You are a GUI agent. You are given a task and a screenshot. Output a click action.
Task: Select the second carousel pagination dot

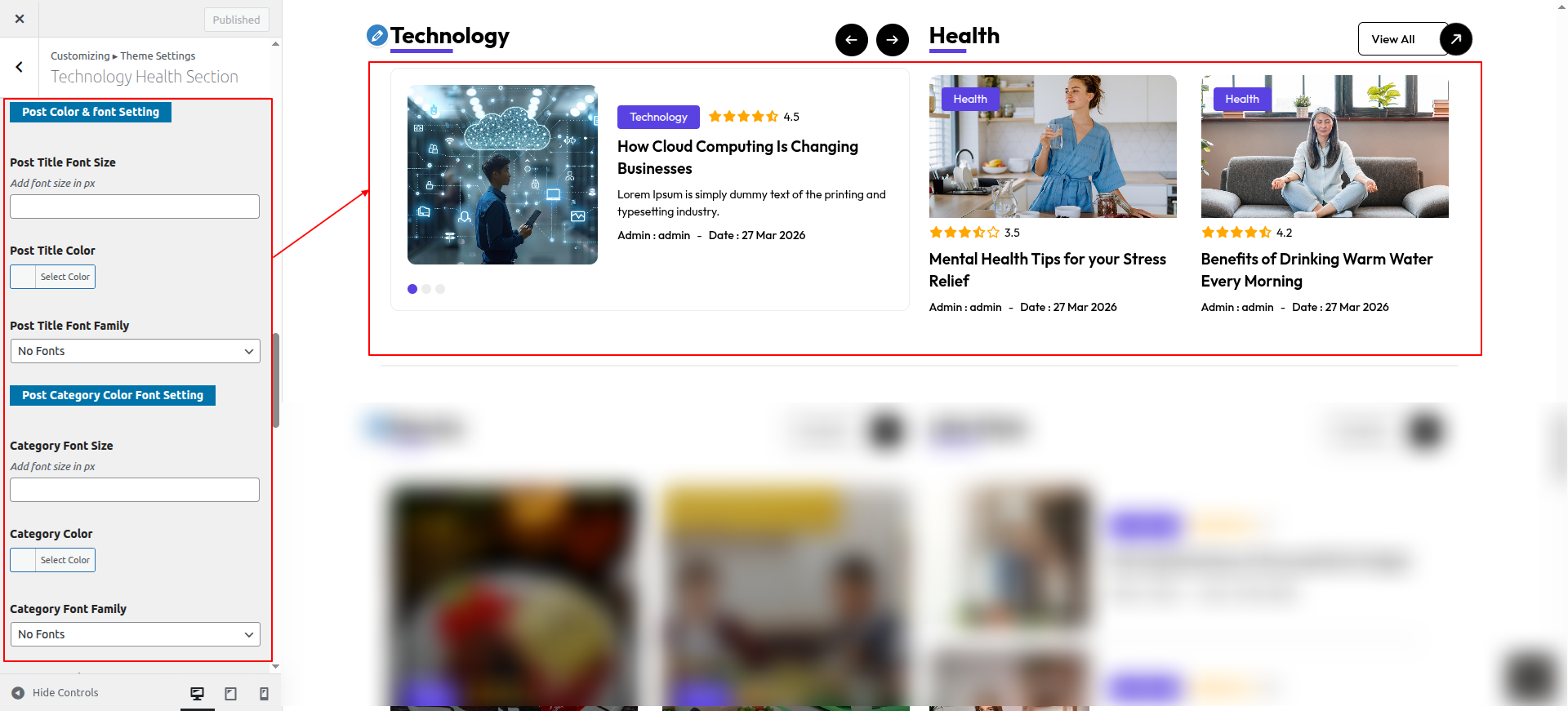426,289
